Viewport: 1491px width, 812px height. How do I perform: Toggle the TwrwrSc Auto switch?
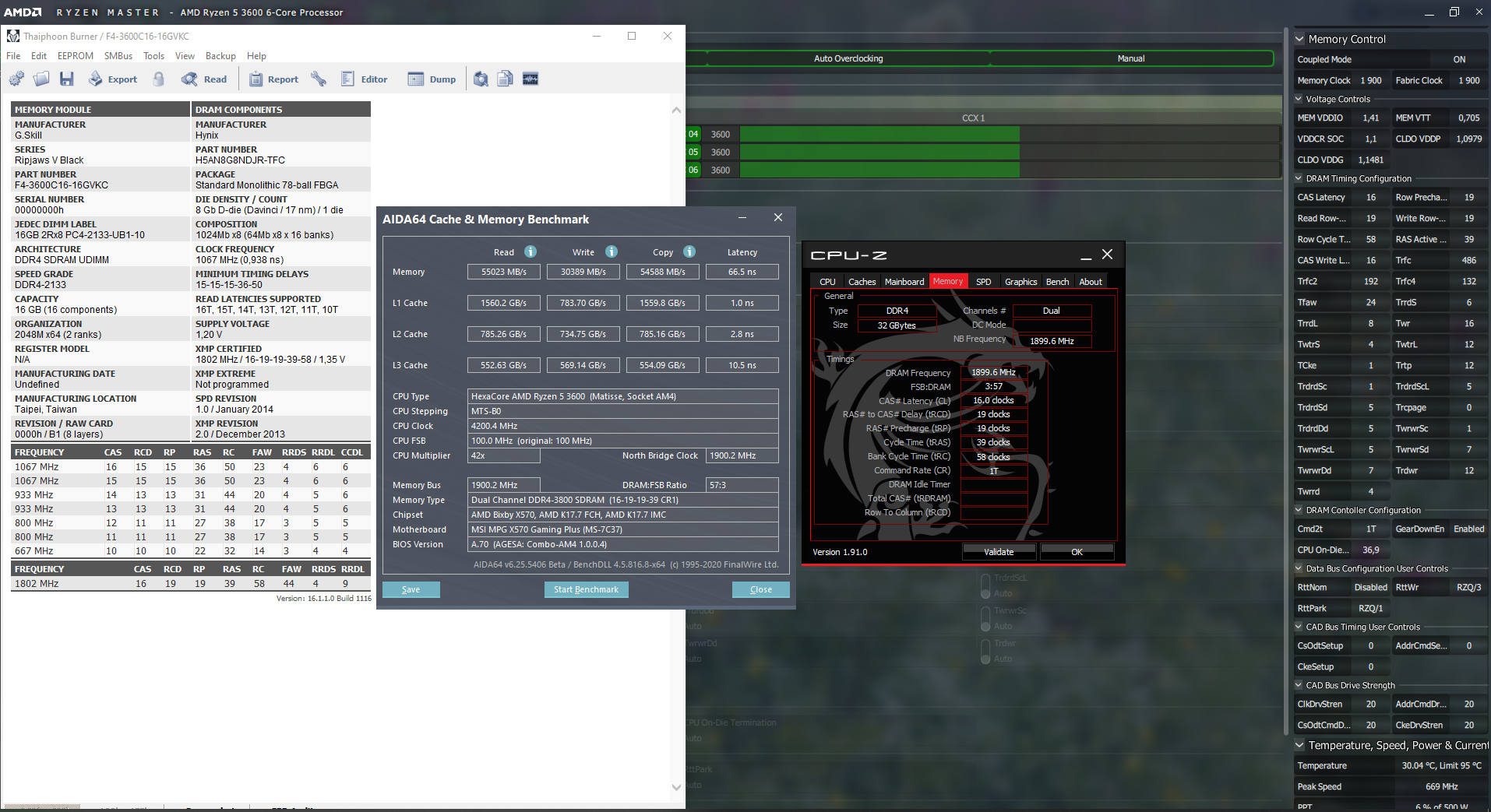985,618
